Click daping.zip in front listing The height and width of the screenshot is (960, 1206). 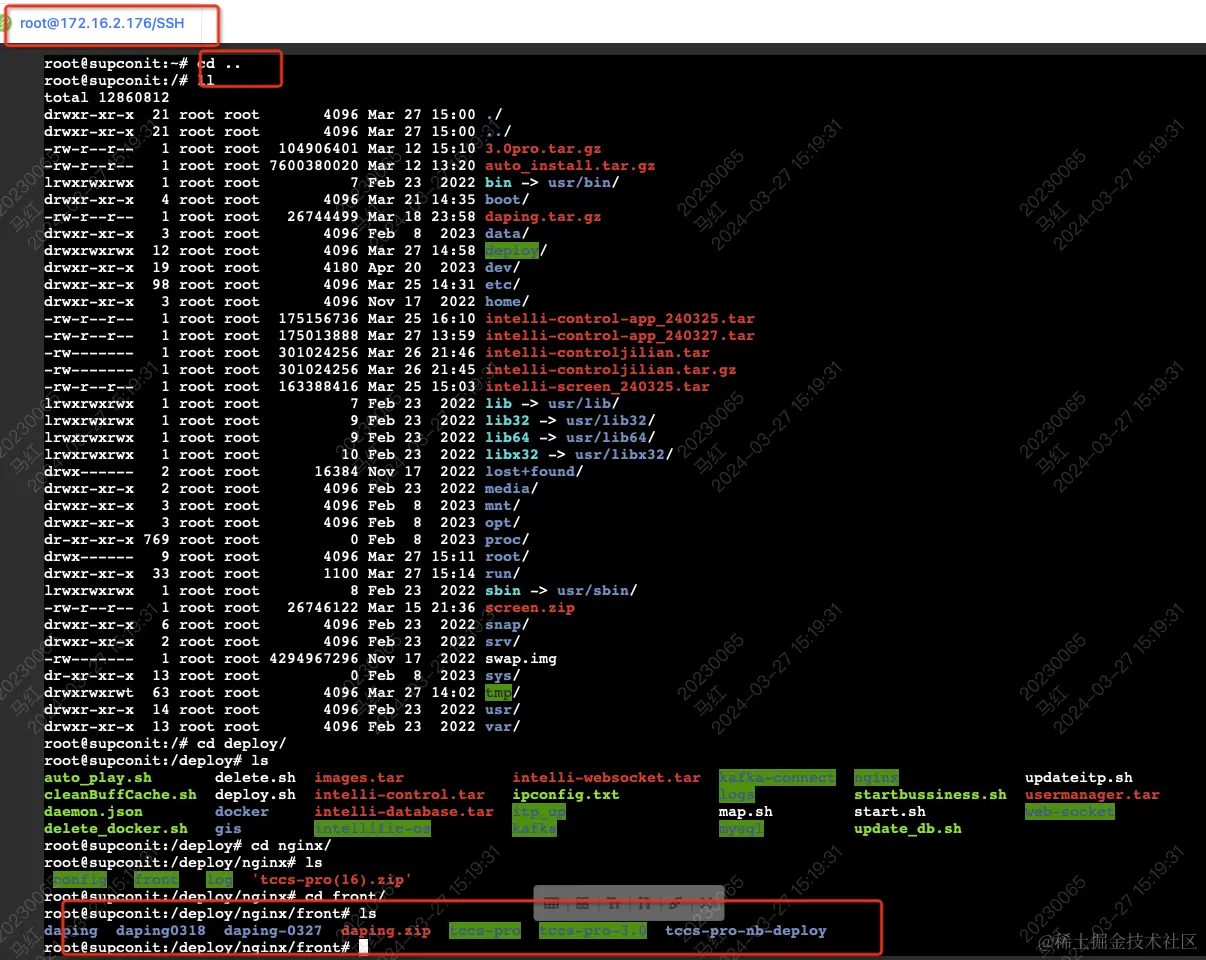386,930
